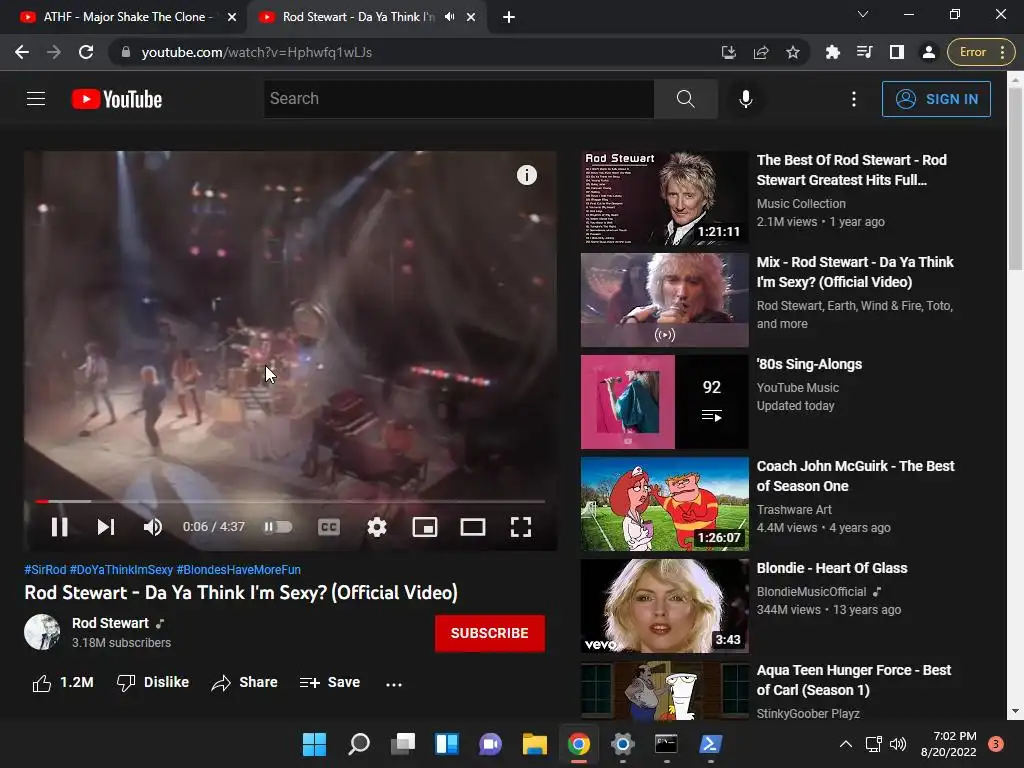Click page scrollbar down arrow
The image size is (1024, 768).
coord(1015,711)
